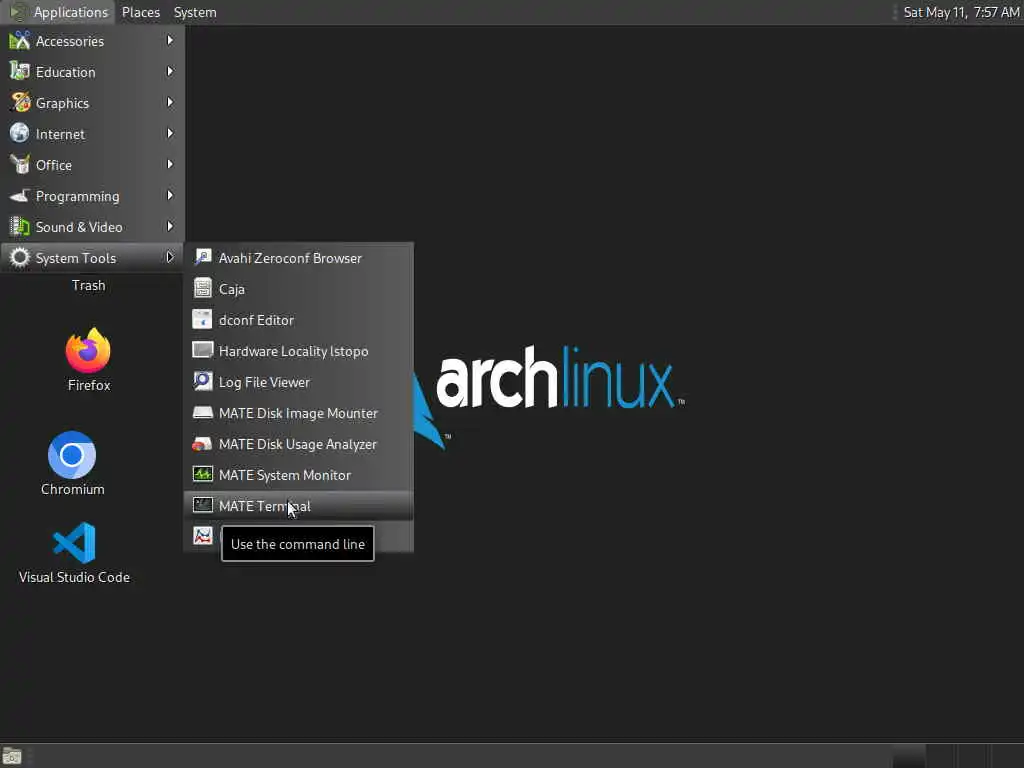This screenshot has width=1024, height=768.
Task: Choose Avahi Zeroconf Browser entry
Action: tap(299, 257)
